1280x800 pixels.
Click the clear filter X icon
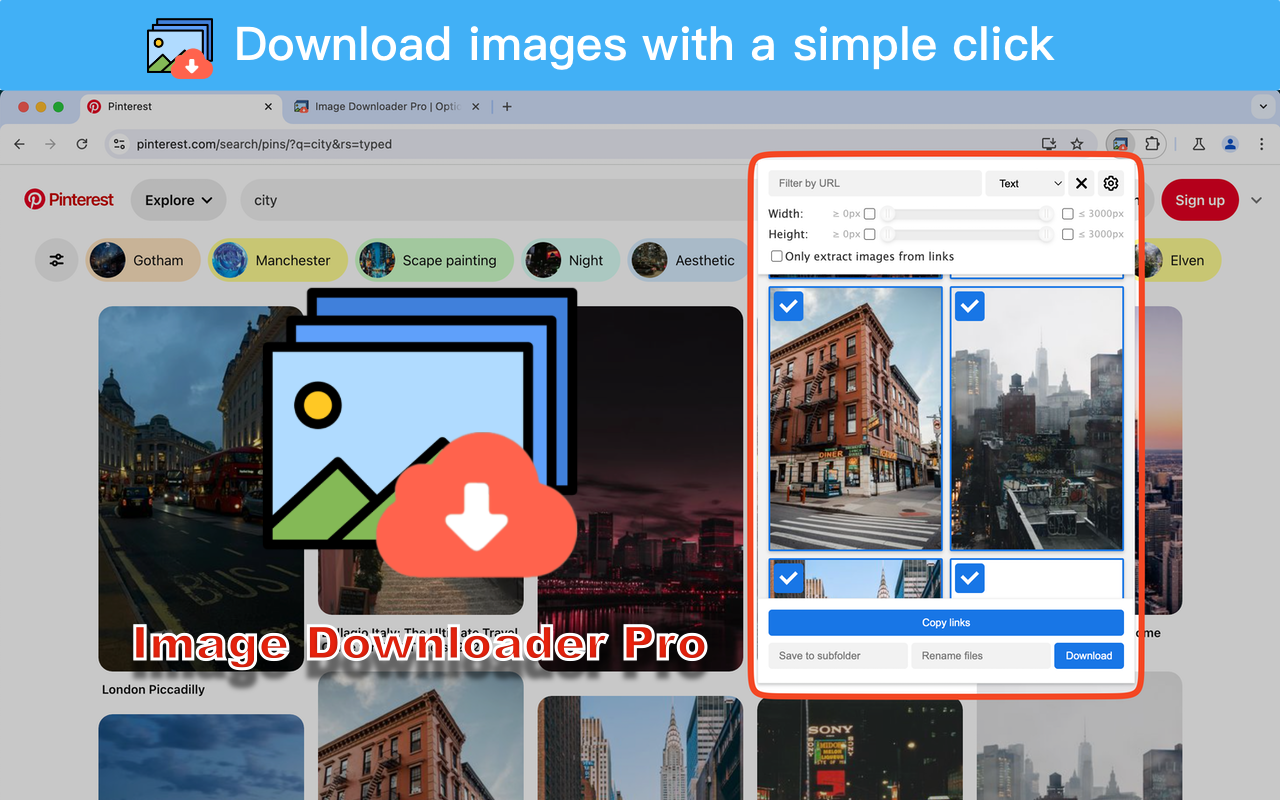point(1081,183)
